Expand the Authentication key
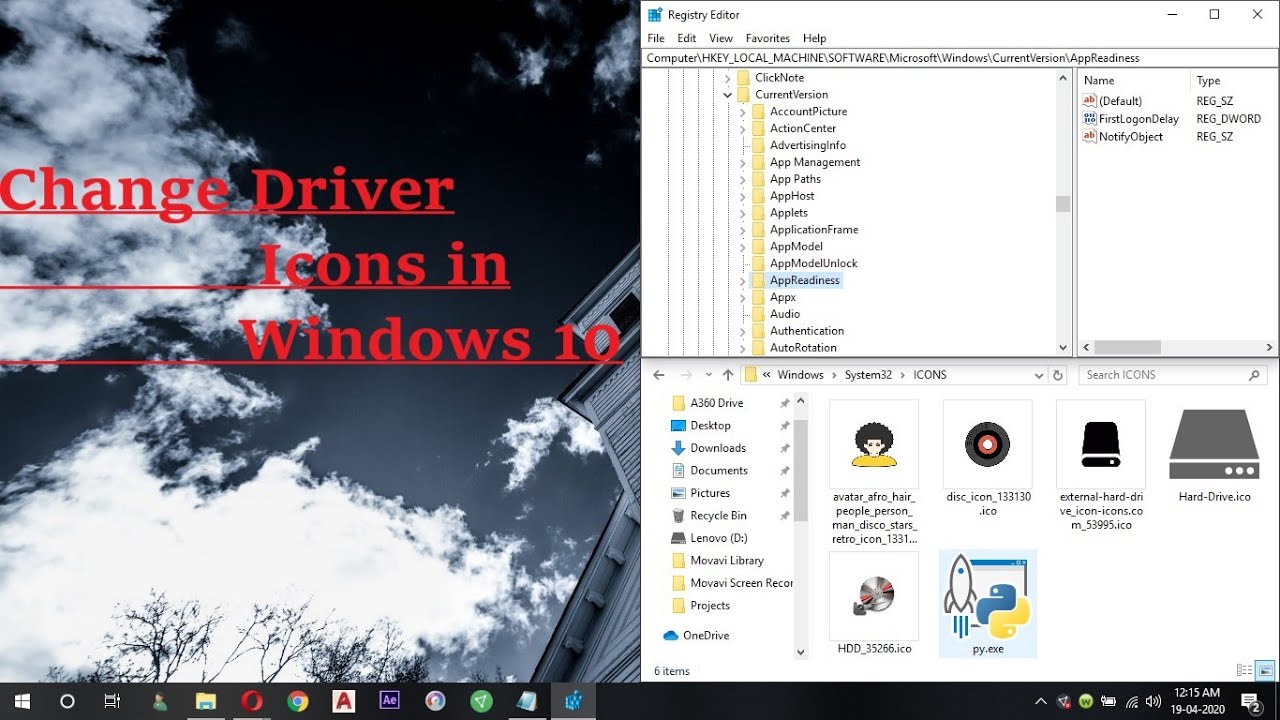1280x720 pixels. [743, 331]
